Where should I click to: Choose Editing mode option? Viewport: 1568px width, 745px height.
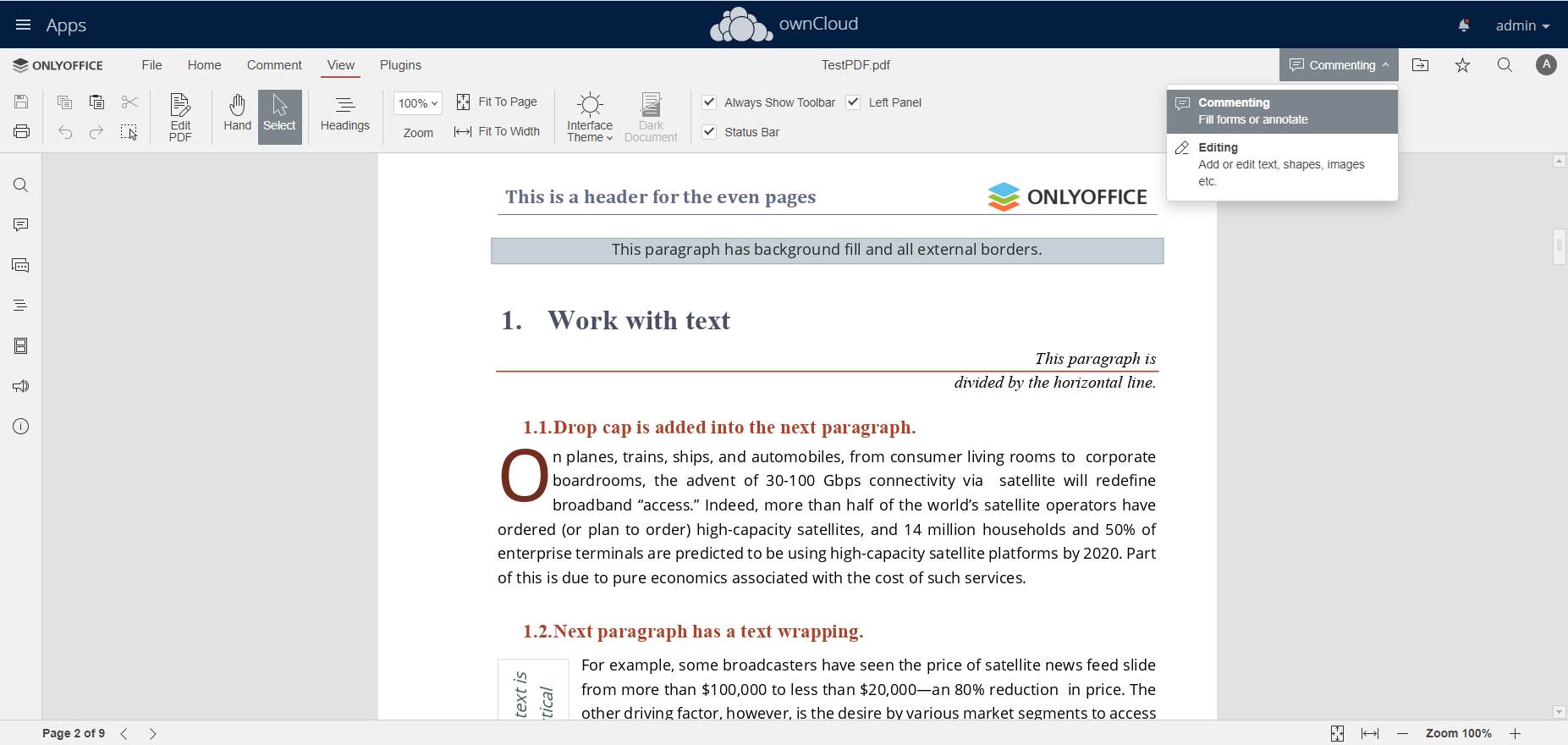click(1282, 164)
